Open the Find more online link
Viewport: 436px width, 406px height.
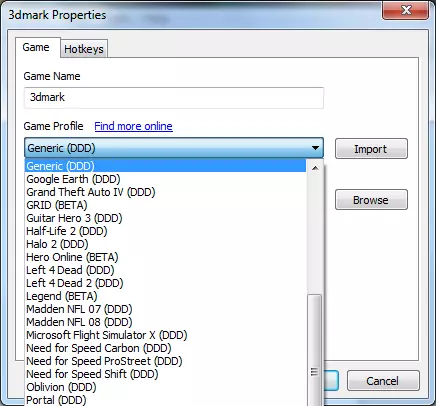tap(133, 126)
